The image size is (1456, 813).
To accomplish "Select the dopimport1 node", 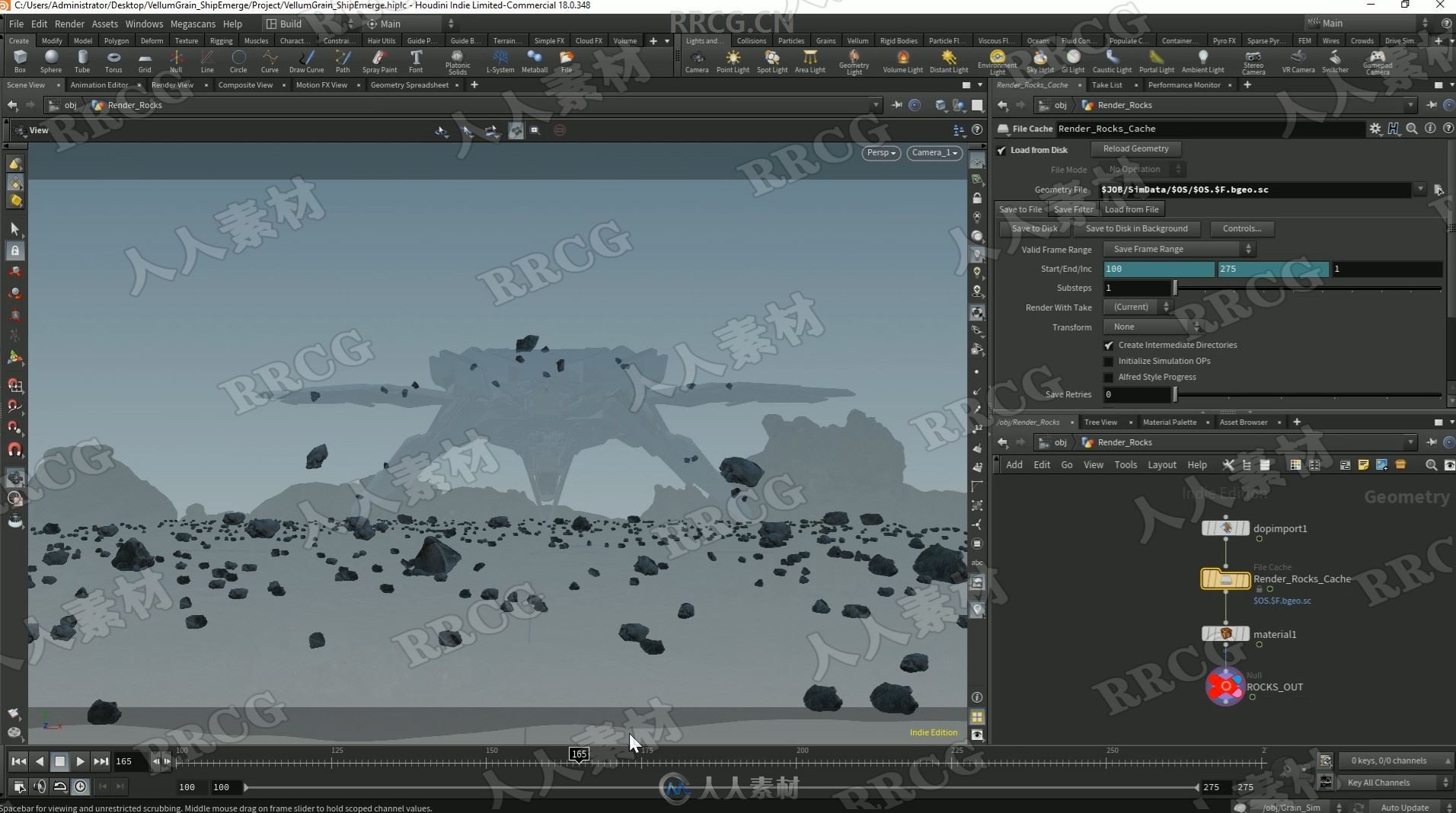I will tap(1225, 528).
